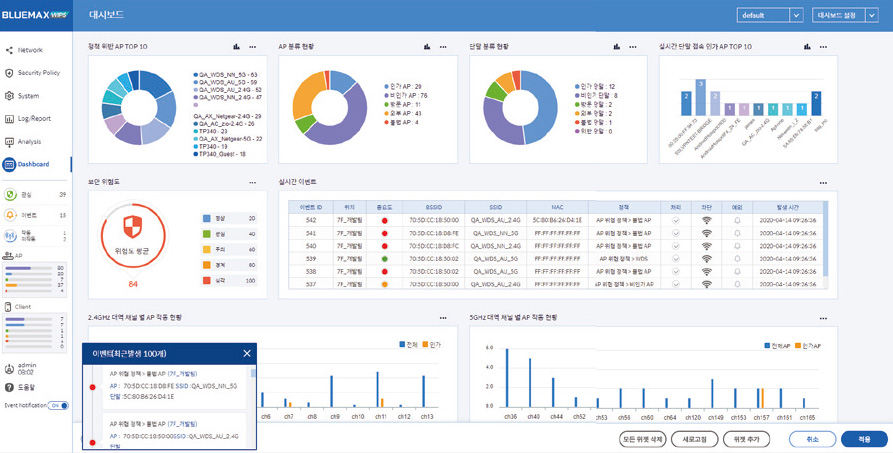893x453 pixels.
Task: Open more options of 정책 위반 AP TOP 10 widget
Action: click(252, 47)
